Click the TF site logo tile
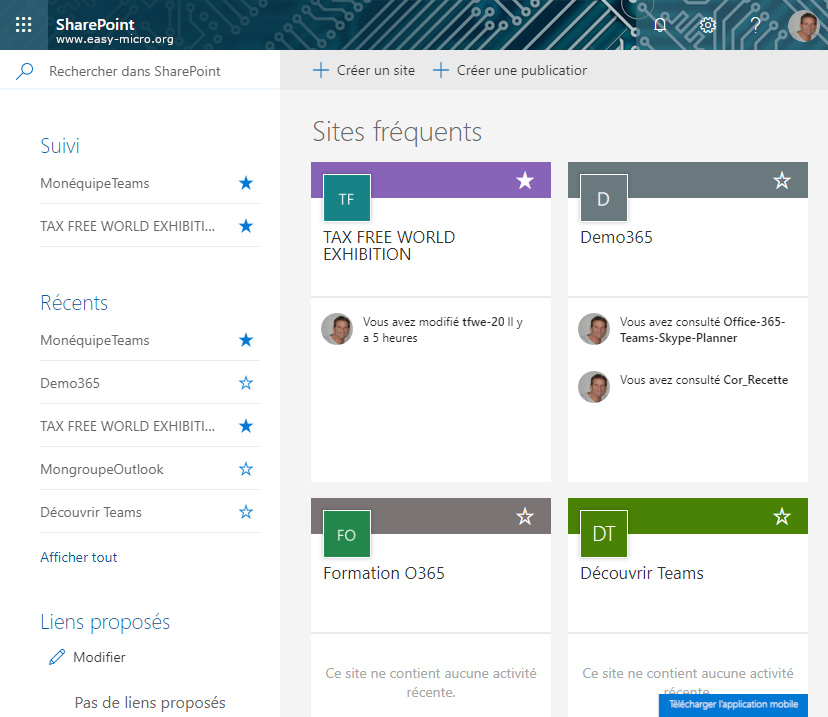This screenshot has height=717, width=828. point(346,198)
